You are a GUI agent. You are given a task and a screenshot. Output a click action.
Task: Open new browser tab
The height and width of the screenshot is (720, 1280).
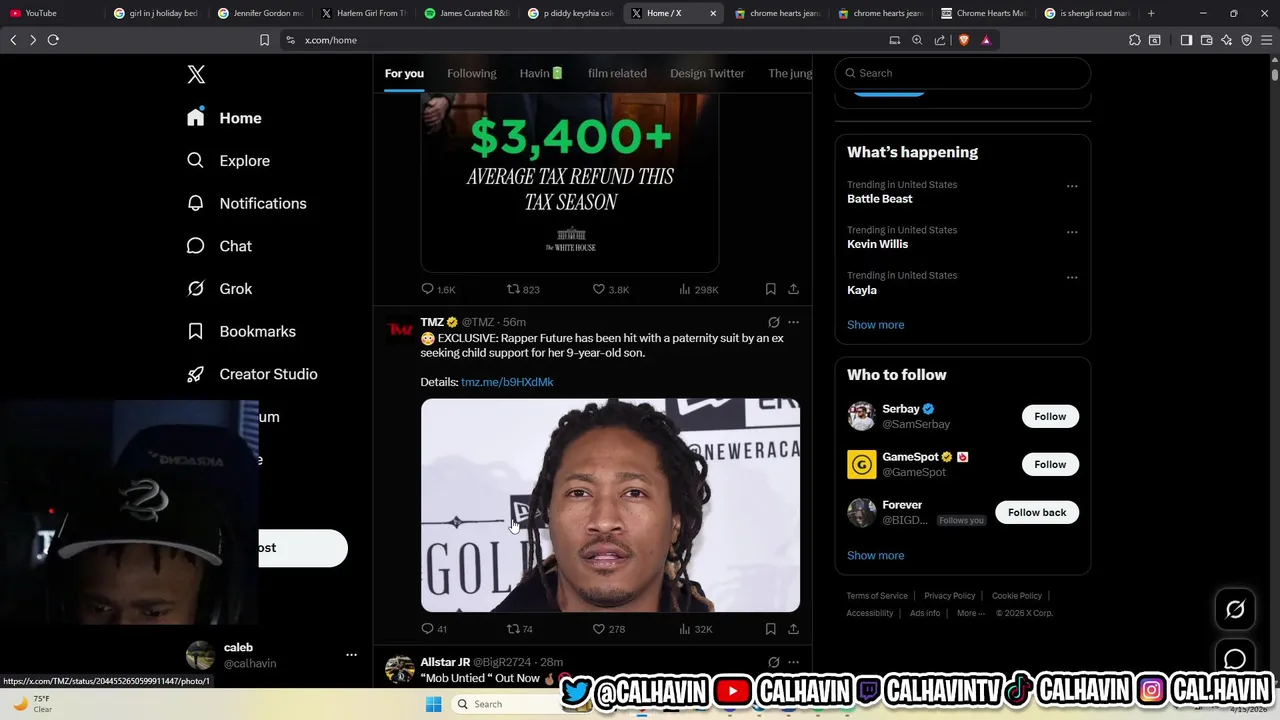1151,13
